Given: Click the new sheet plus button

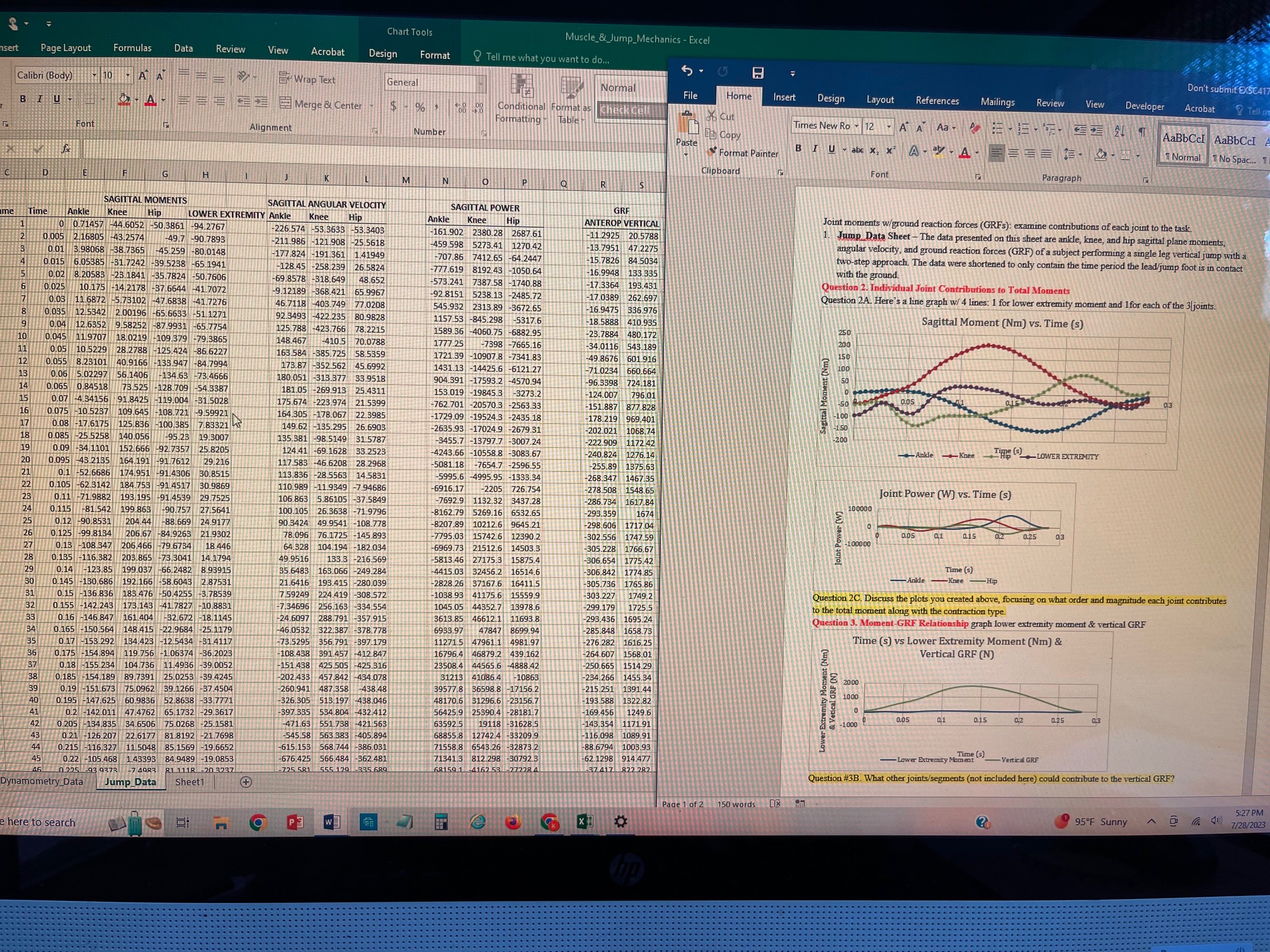Looking at the screenshot, I should 246,781.
